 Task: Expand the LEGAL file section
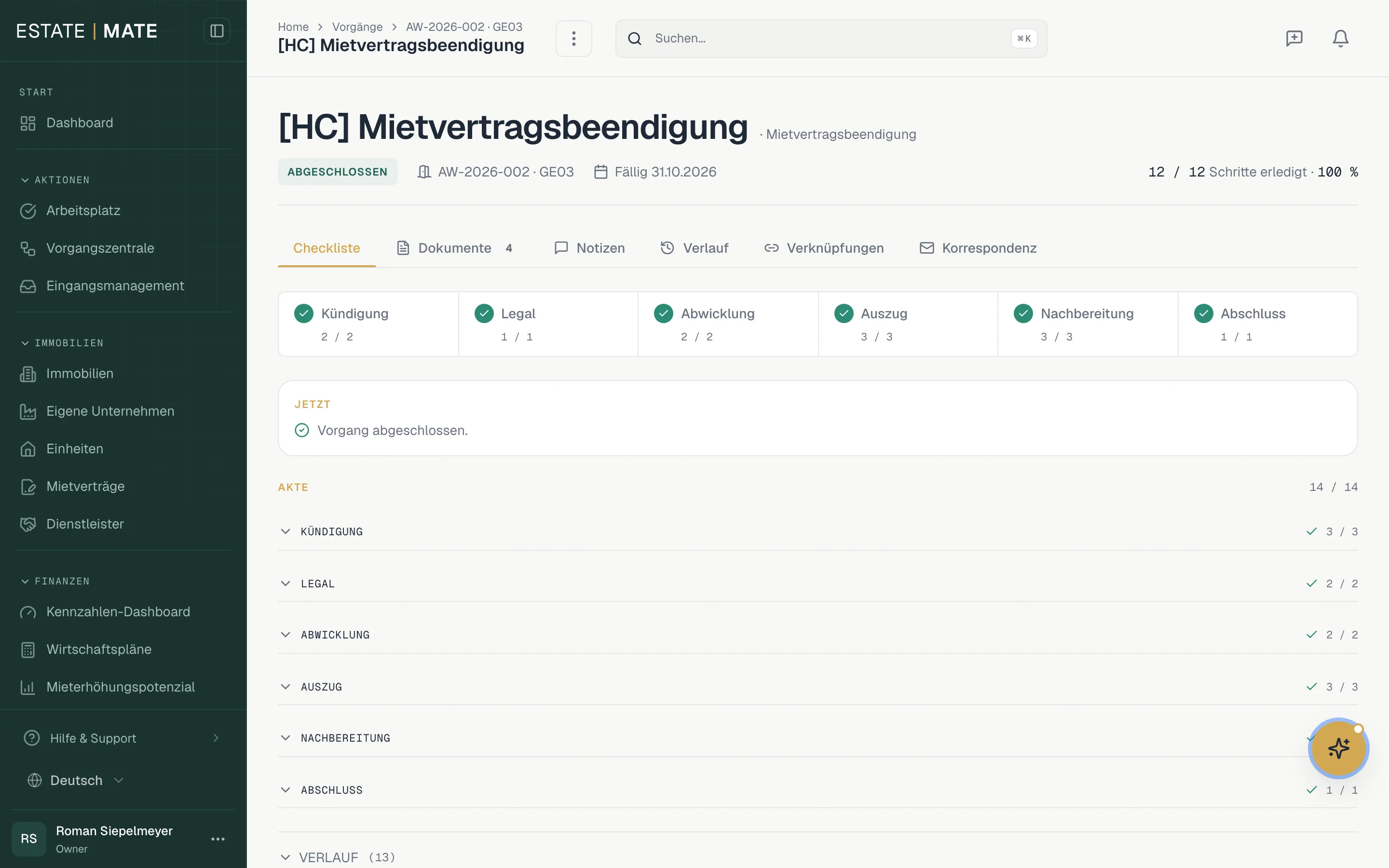coord(817,584)
